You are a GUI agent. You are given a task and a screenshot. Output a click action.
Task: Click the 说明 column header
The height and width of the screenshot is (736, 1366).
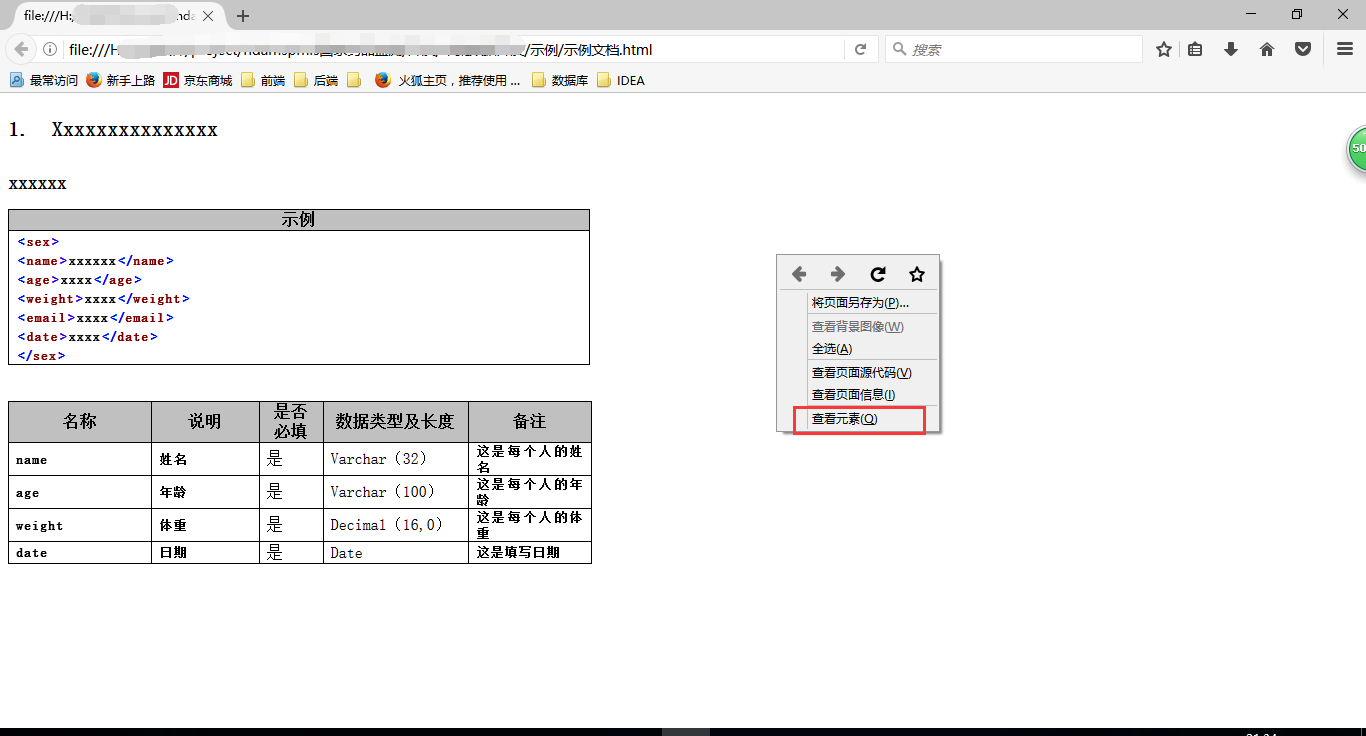pos(205,422)
